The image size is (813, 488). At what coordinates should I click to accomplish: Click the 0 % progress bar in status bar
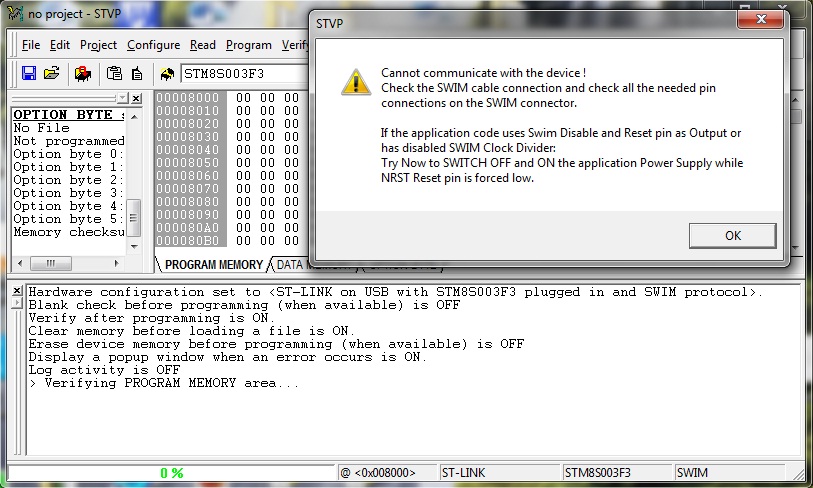172,472
